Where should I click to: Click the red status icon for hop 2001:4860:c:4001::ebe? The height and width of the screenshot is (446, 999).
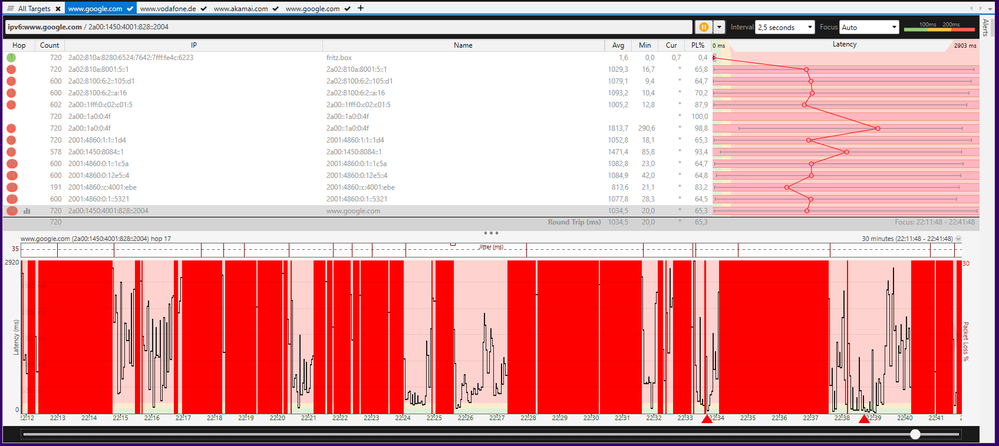pyautogui.click(x=11, y=187)
